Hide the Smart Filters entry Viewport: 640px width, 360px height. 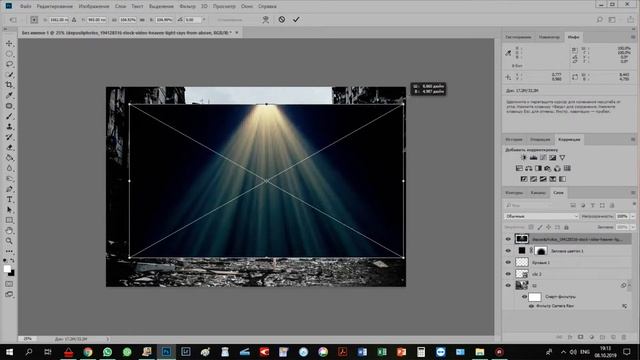[x=524, y=297]
